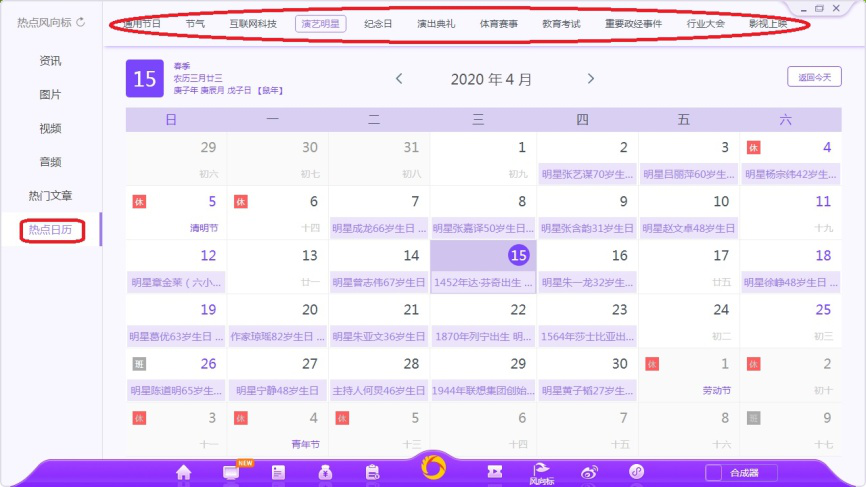Click the 合成器 button

coord(741,473)
